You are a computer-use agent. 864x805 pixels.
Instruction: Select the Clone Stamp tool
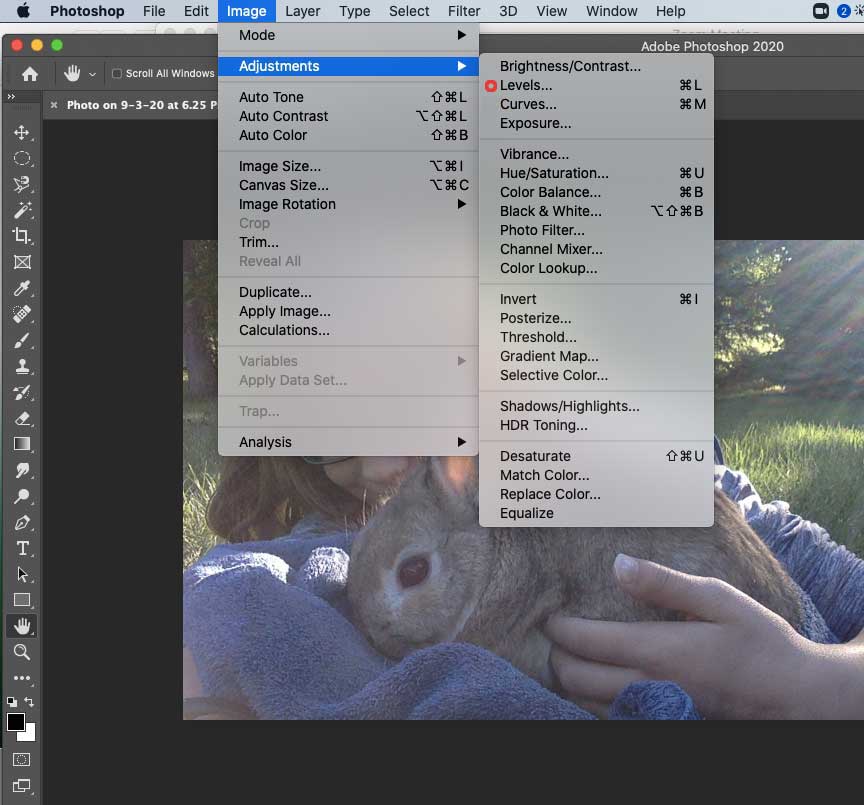[22, 366]
